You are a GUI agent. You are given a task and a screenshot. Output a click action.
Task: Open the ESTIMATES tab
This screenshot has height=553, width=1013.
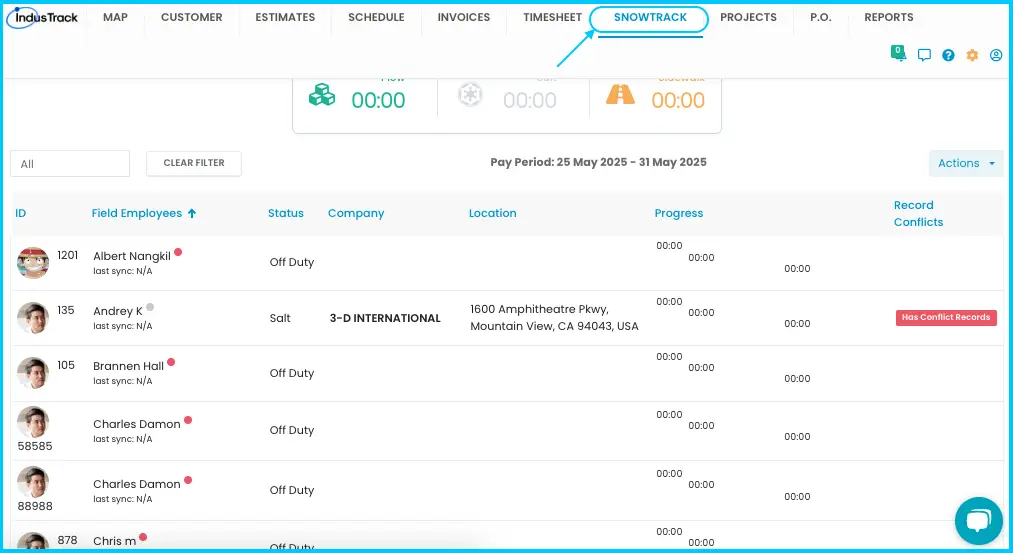285,17
